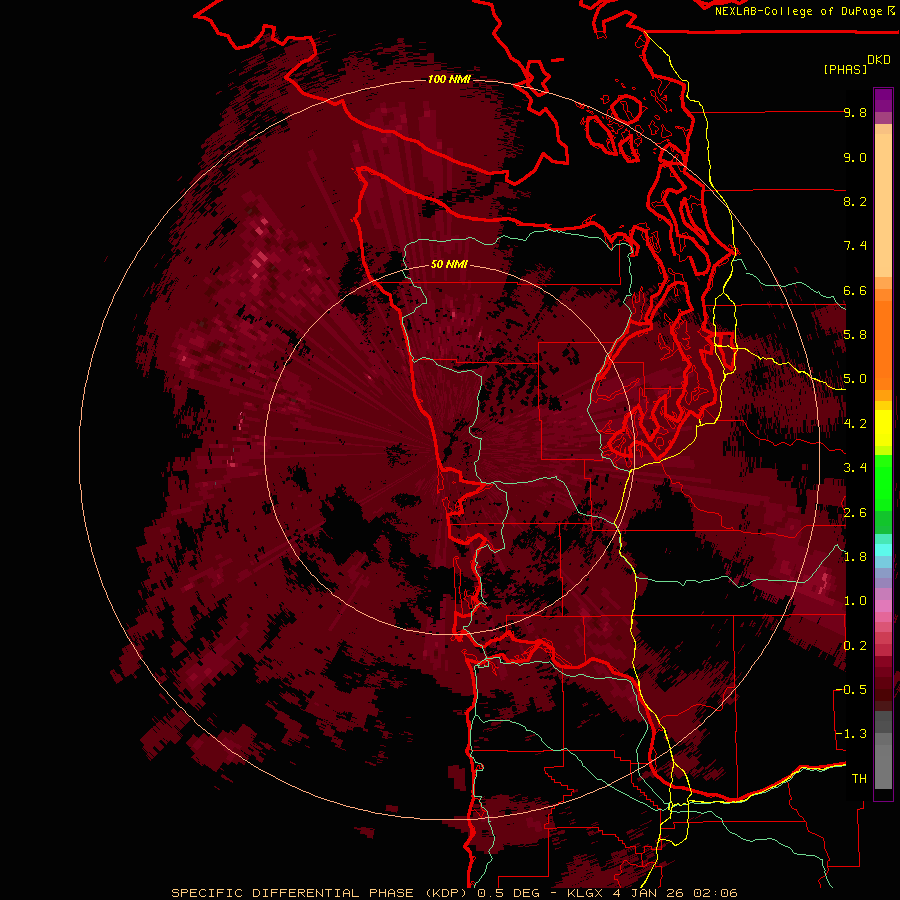Viewport: 900px width, 900px height.
Task: Click the 5.8 value on the color scale
Action: 855,335
